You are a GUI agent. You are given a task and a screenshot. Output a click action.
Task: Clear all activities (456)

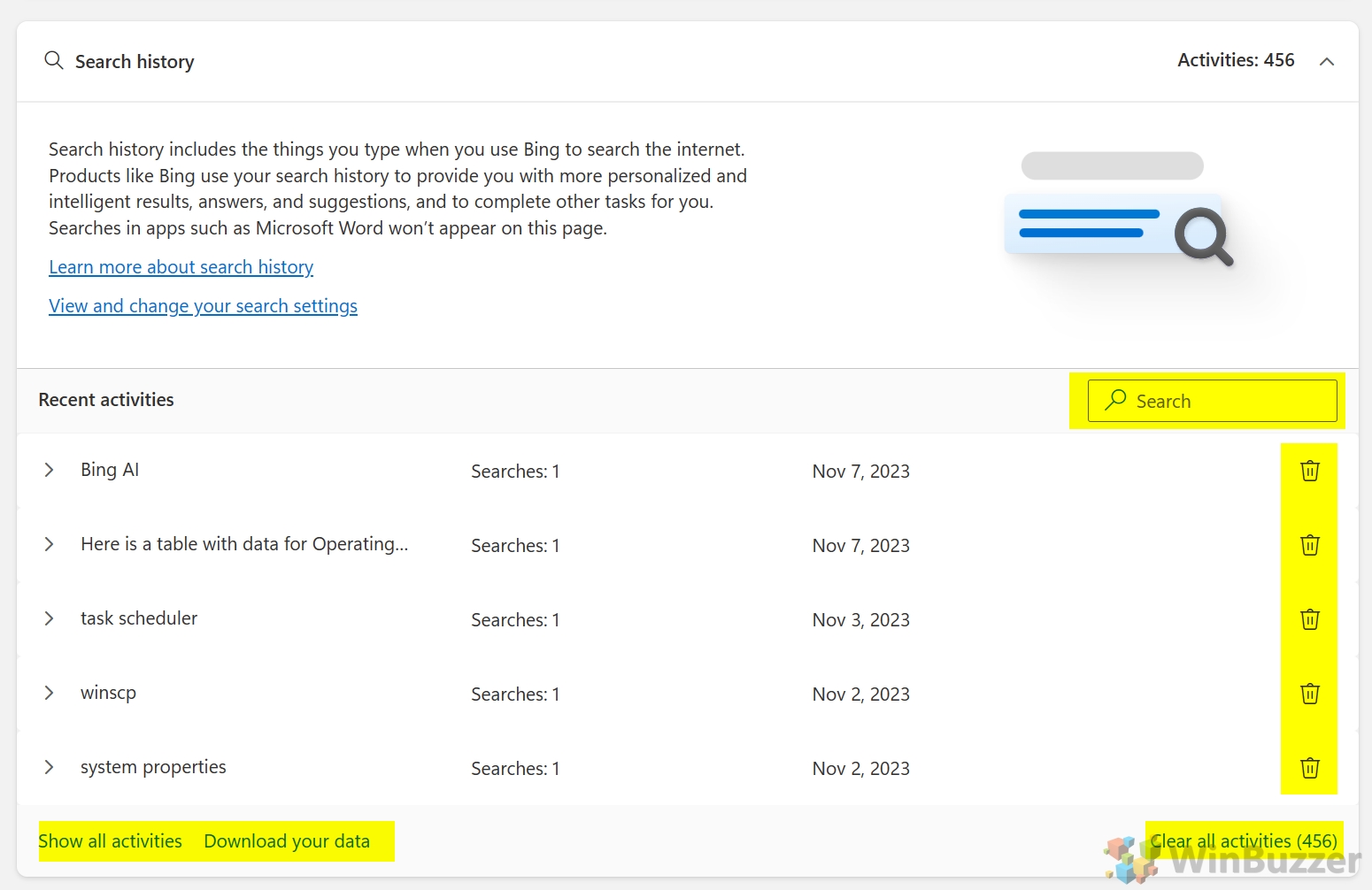(x=1244, y=841)
